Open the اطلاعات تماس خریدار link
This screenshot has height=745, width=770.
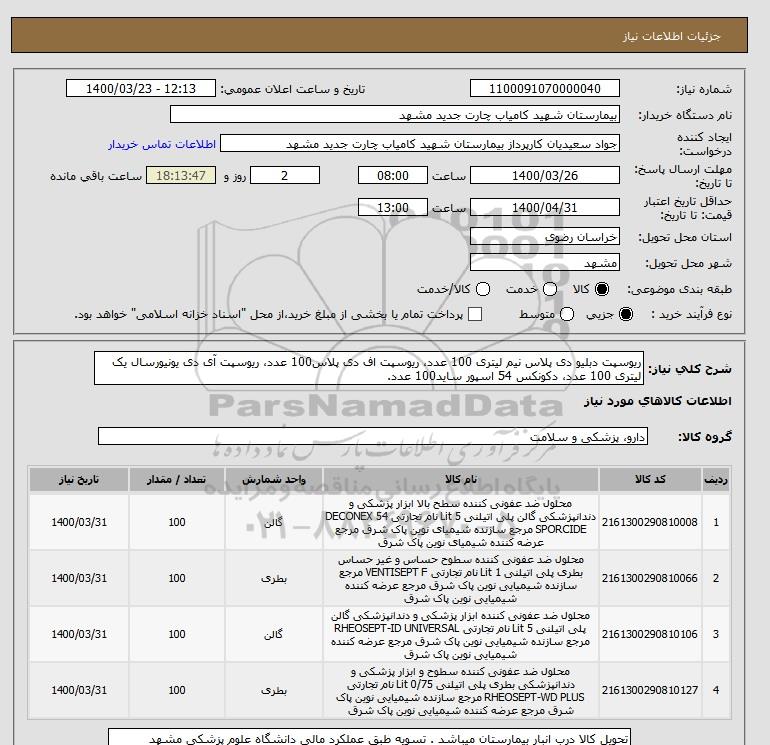coord(162,144)
